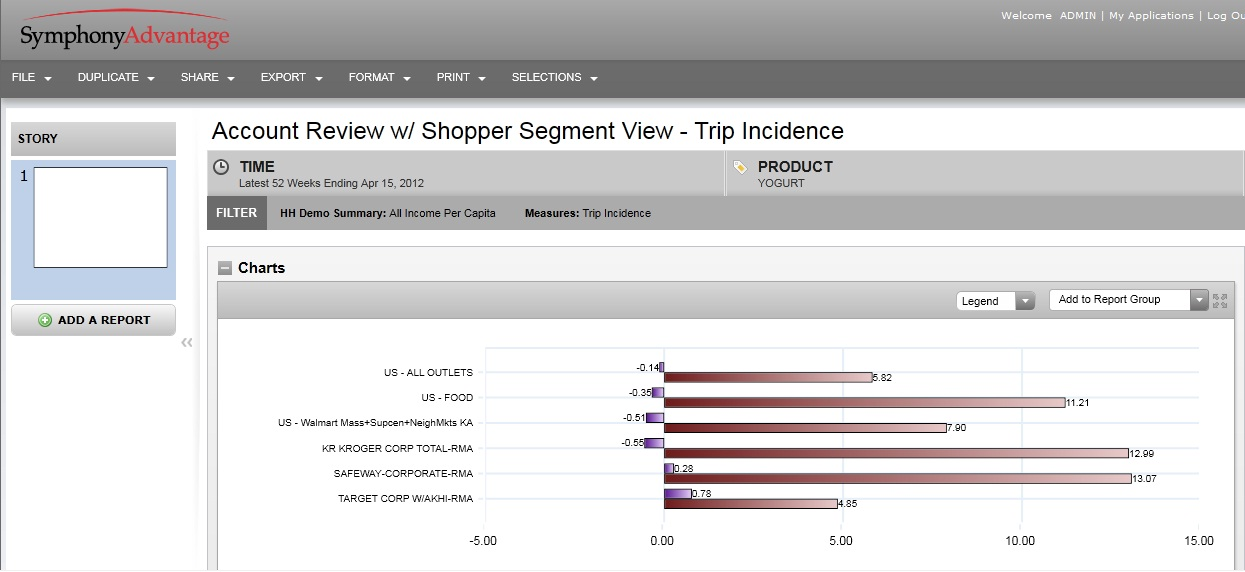
Task: Click the My Applications link
Action: (x=1151, y=16)
